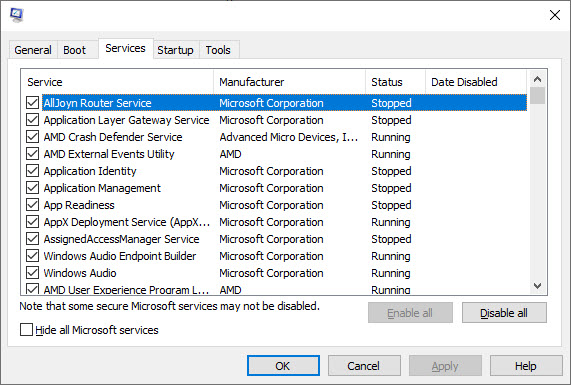This screenshot has width=571, height=385.
Task: Click Stopped status of App Readiness row
Action: pyautogui.click(x=391, y=205)
